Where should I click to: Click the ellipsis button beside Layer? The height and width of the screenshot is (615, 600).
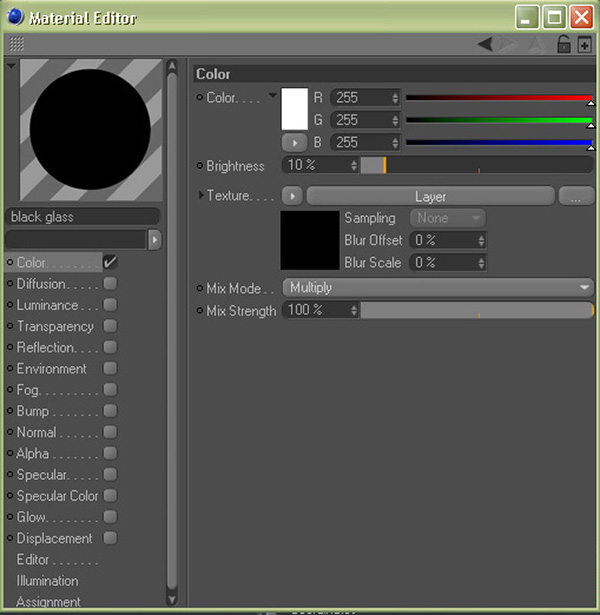point(576,196)
